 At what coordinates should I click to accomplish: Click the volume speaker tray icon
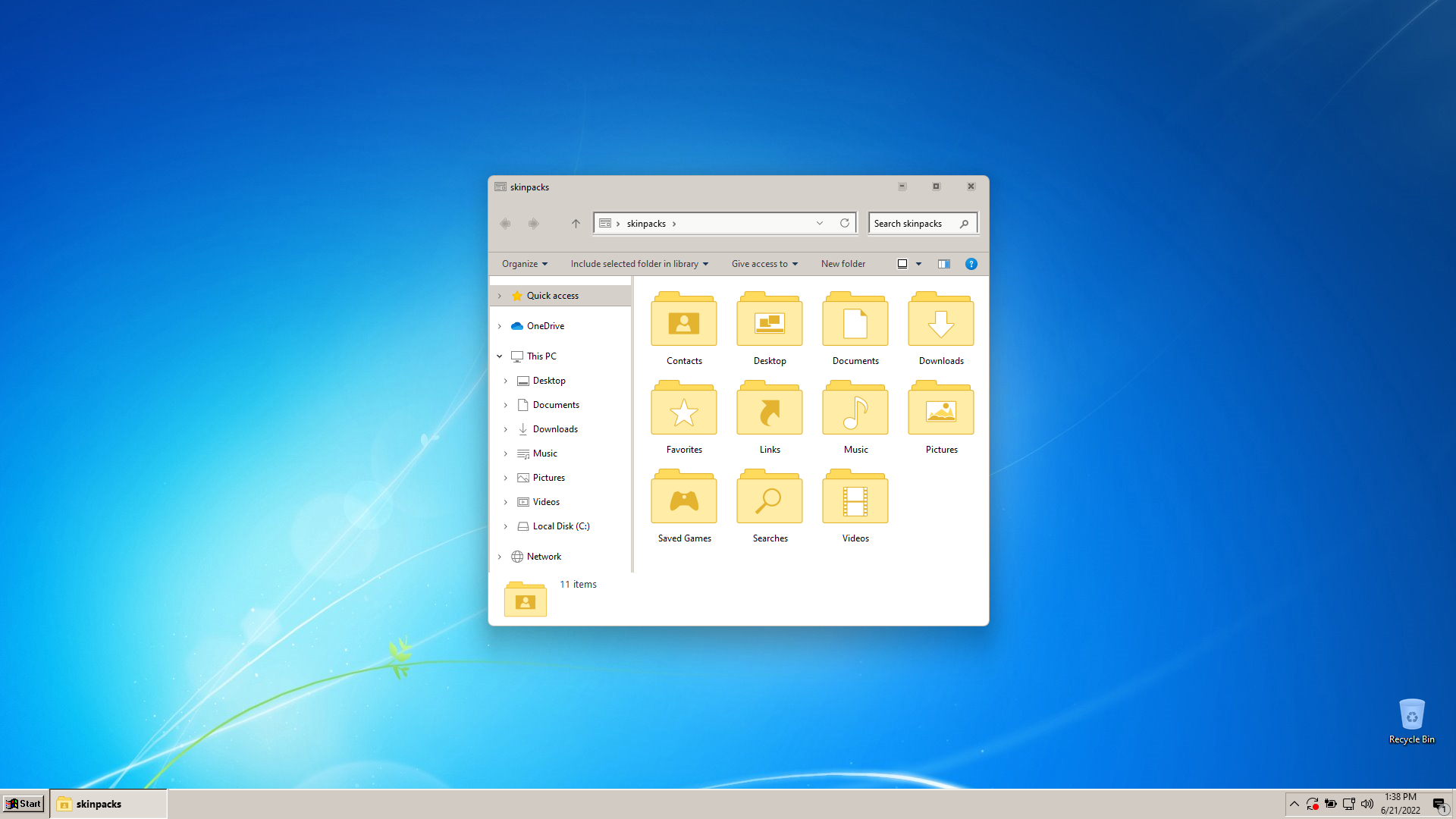[x=1367, y=804]
